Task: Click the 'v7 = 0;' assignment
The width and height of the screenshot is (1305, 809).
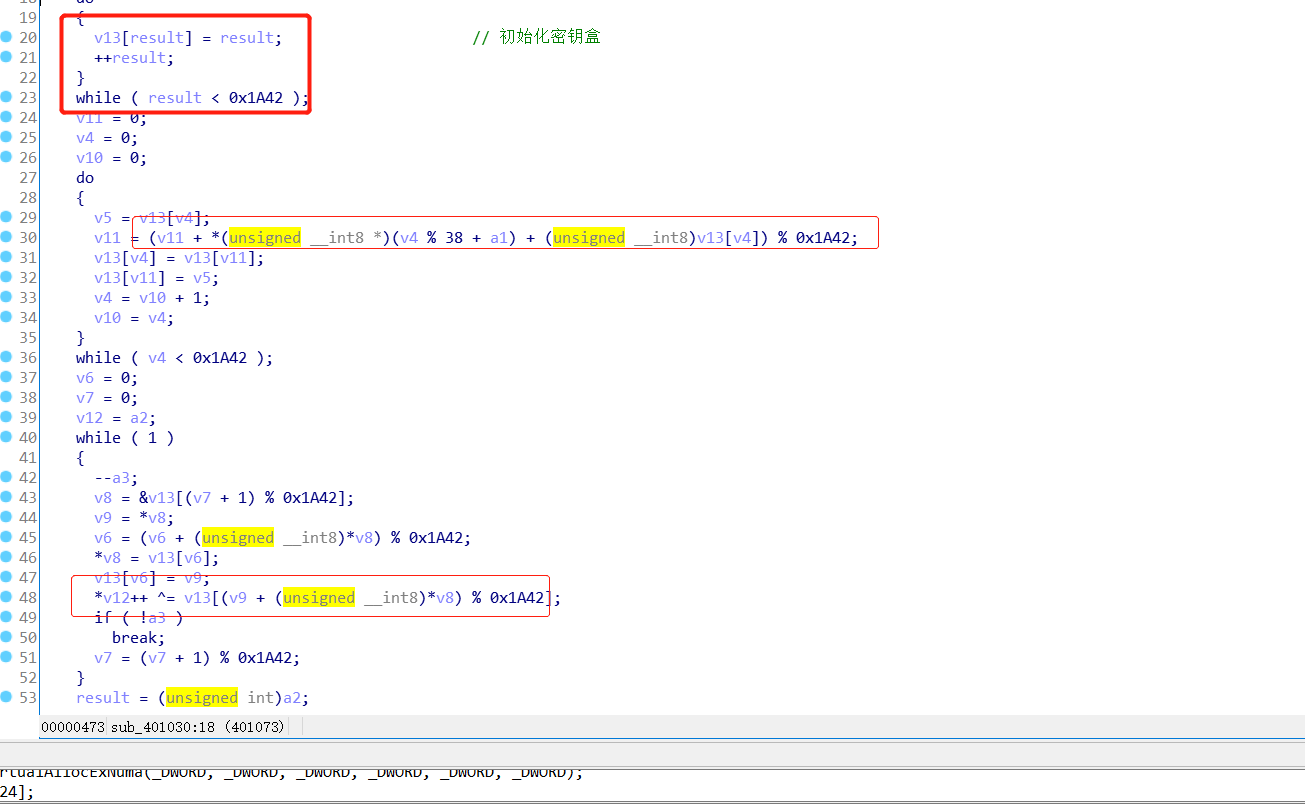Action: click(x=107, y=398)
